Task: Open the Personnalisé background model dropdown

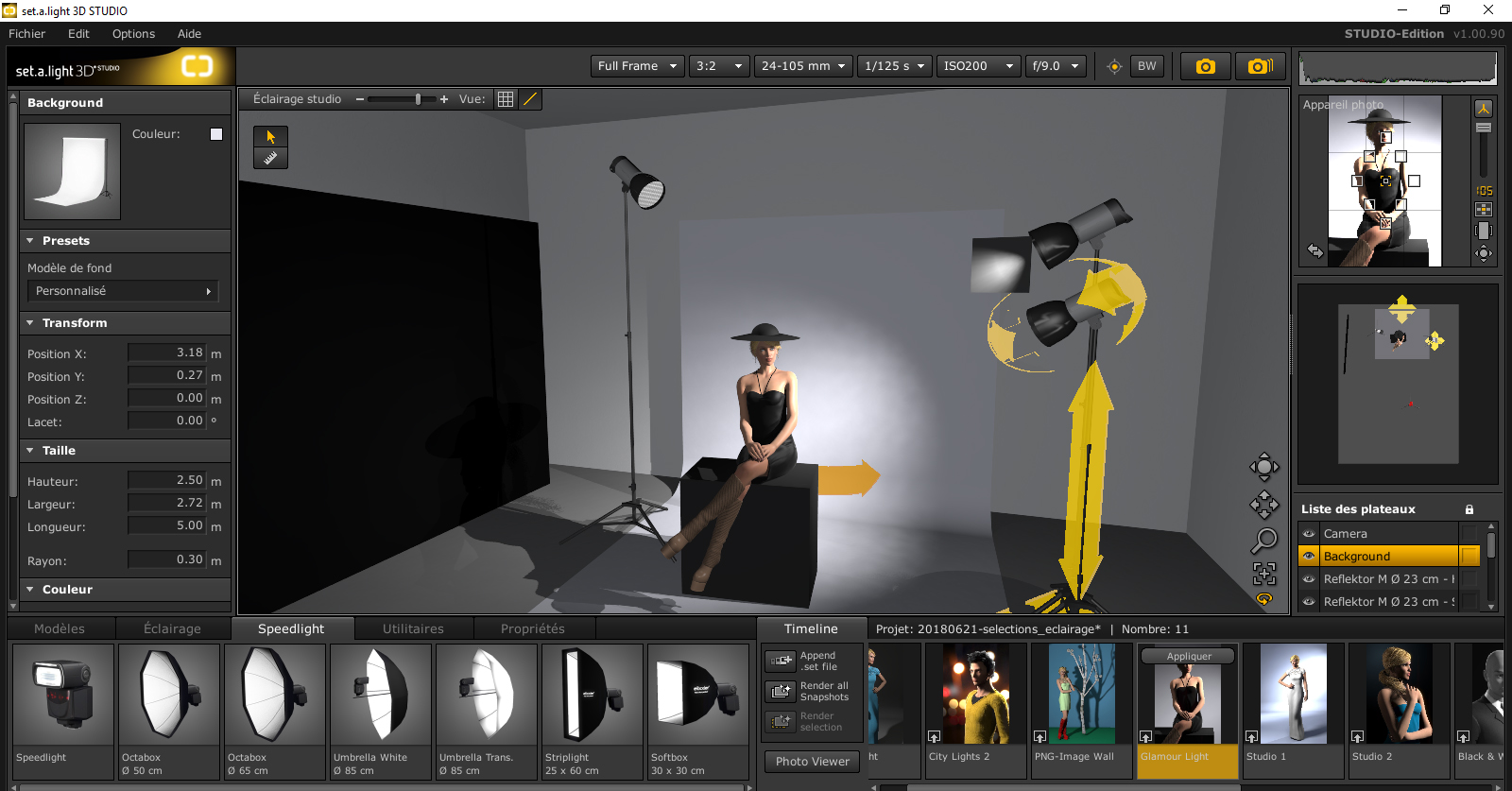Action: (x=123, y=291)
